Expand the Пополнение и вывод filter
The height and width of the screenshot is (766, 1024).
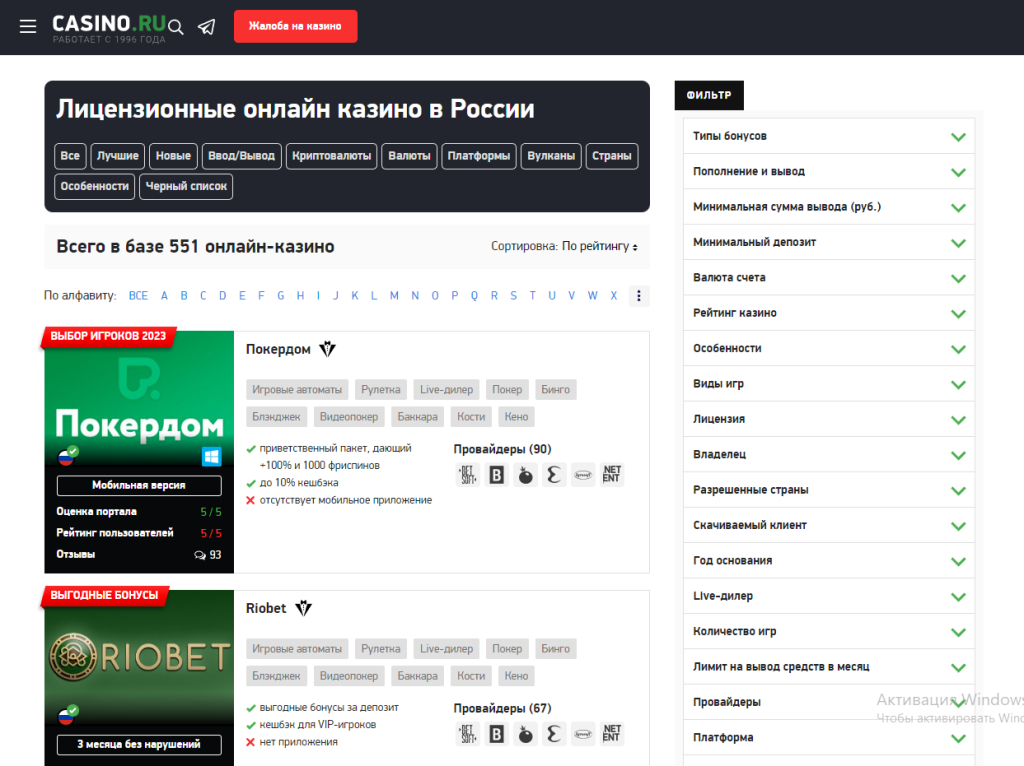[x=829, y=172]
